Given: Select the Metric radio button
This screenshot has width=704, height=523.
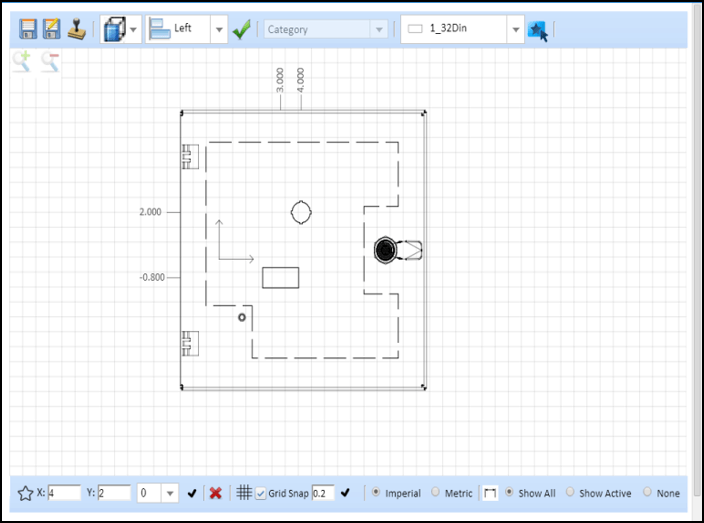Looking at the screenshot, I should (x=435, y=492).
